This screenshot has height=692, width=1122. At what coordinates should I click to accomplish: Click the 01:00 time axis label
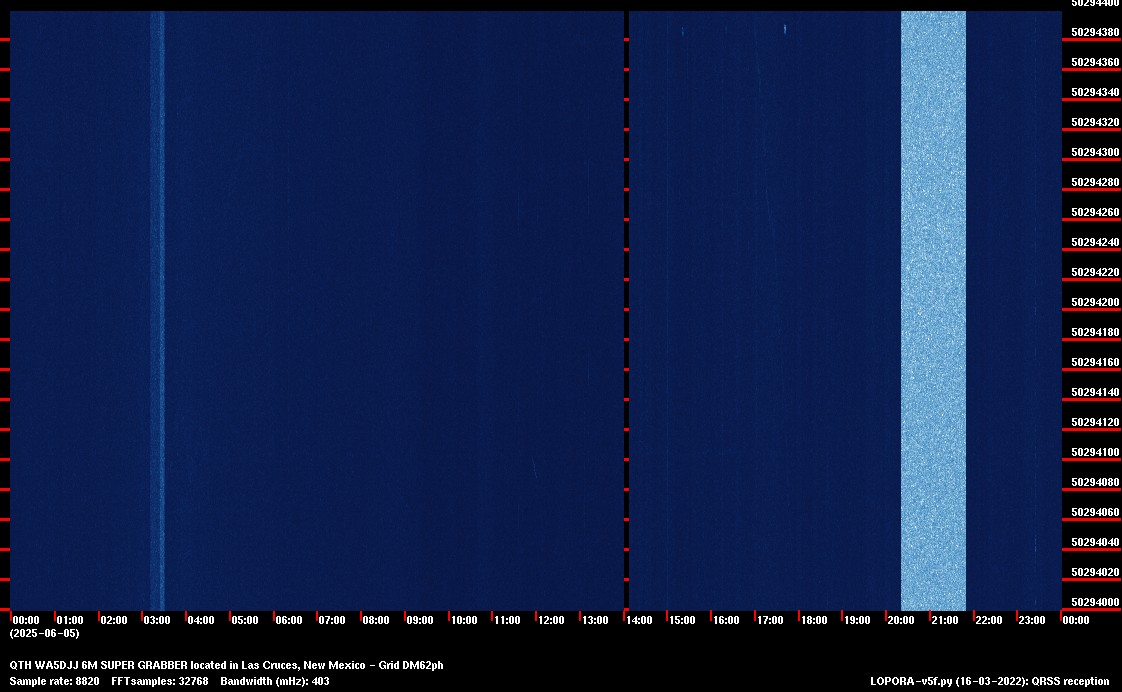click(x=69, y=620)
